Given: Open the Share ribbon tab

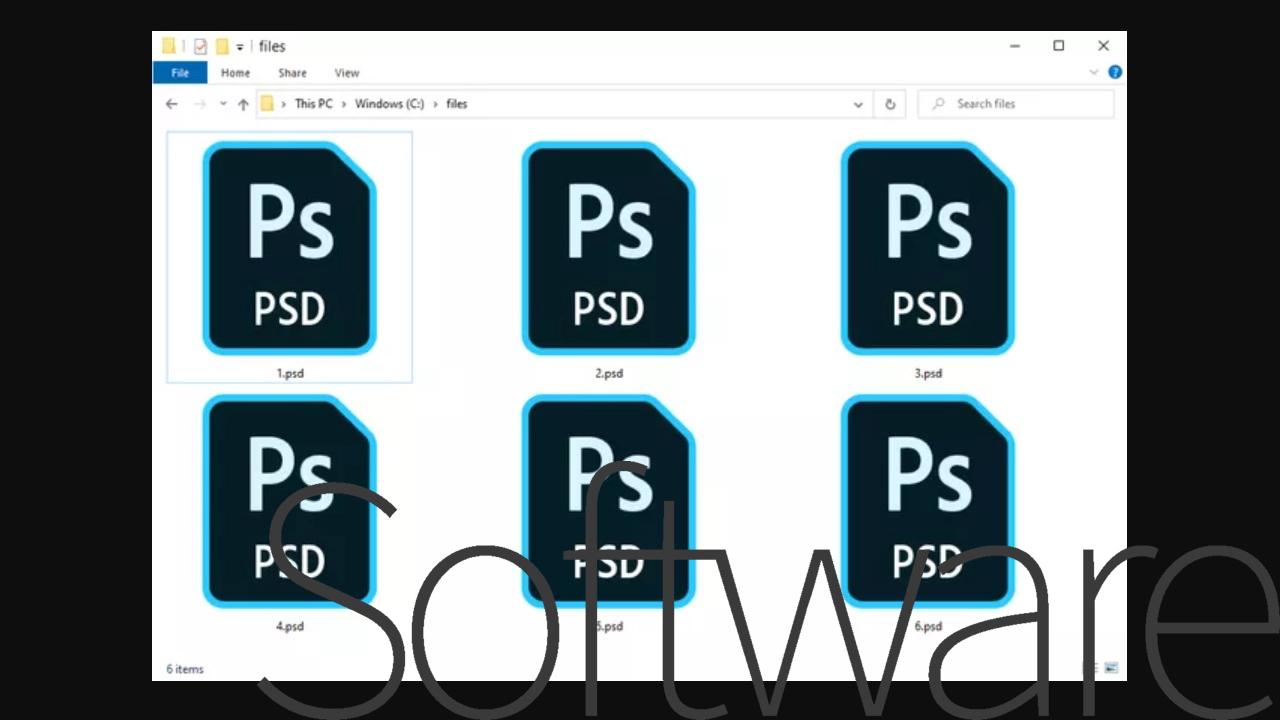Looking at the screenshot, I should click(x=292, y=73).
